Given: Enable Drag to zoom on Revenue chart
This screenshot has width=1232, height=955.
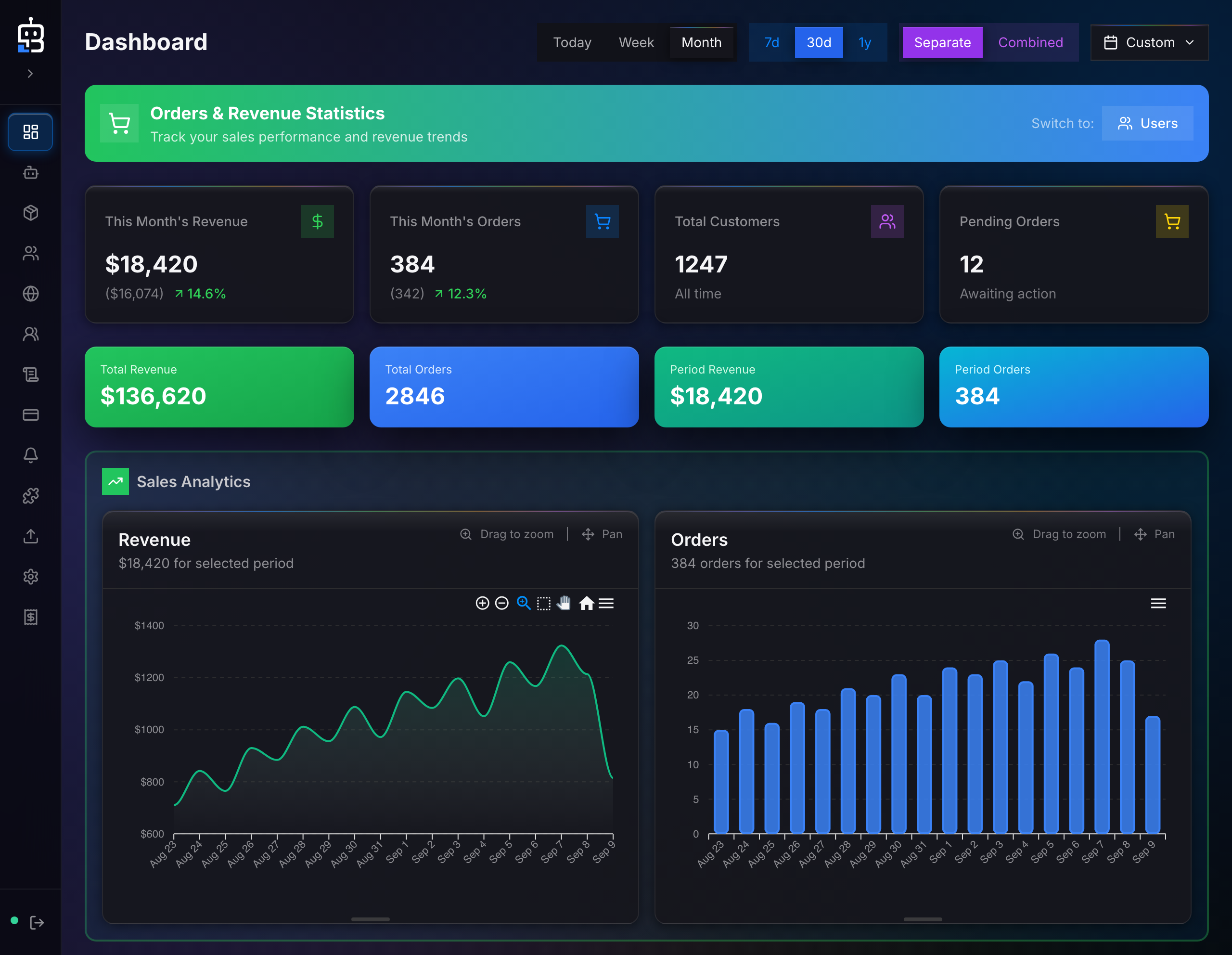Looking at the screenshot, I should click(507, 534).
